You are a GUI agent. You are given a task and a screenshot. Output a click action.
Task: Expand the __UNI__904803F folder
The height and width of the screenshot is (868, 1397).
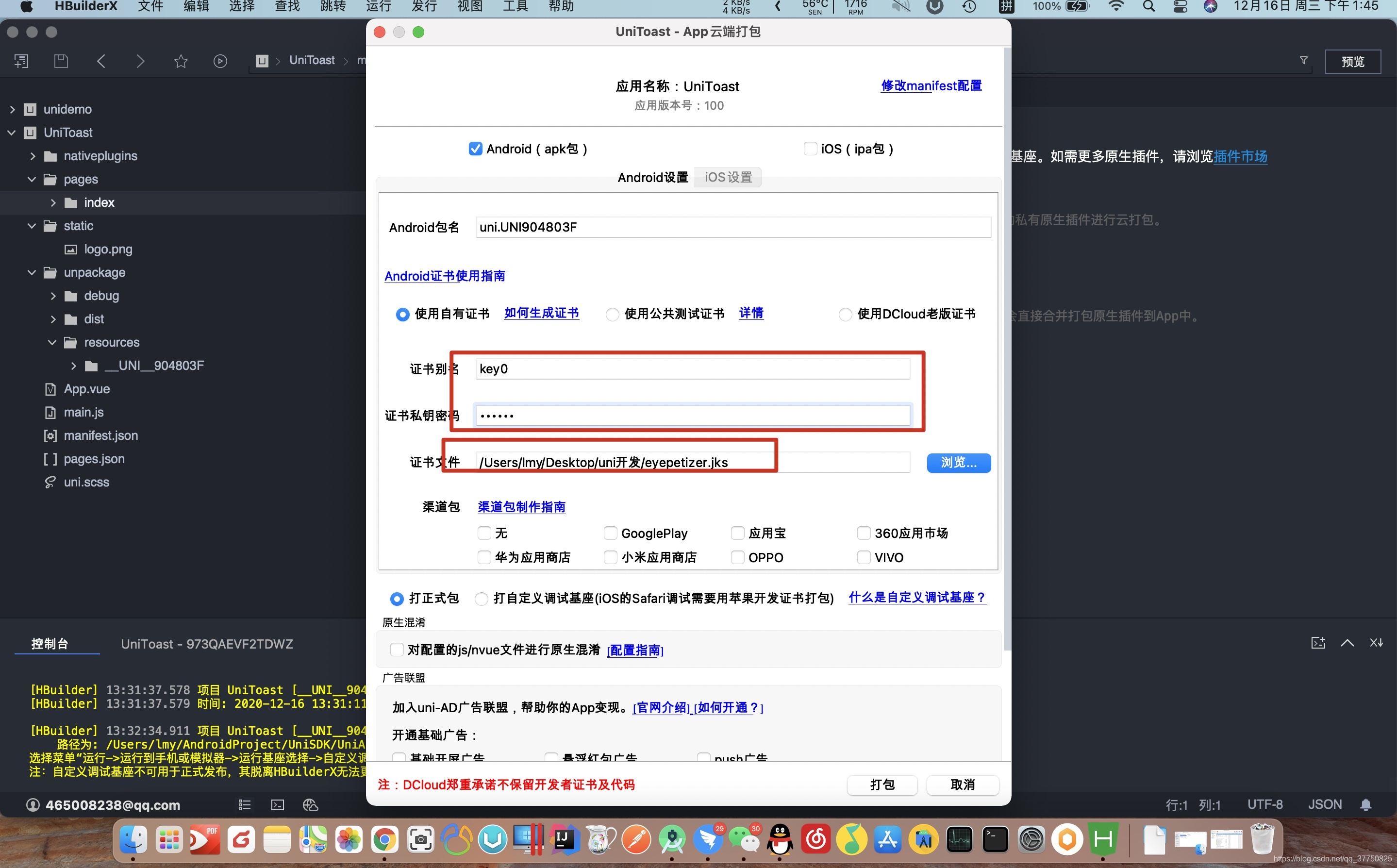point(73,366)
